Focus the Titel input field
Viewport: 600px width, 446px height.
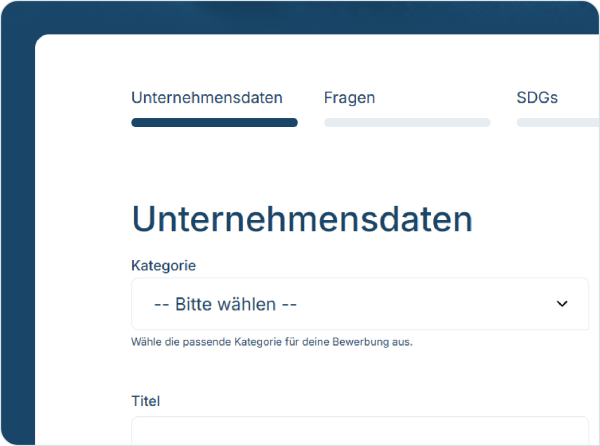[360, 432]
